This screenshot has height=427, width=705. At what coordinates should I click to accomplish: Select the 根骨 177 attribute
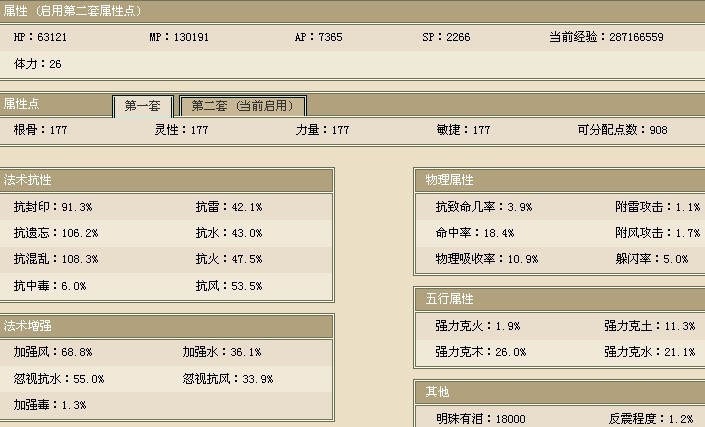39,130
